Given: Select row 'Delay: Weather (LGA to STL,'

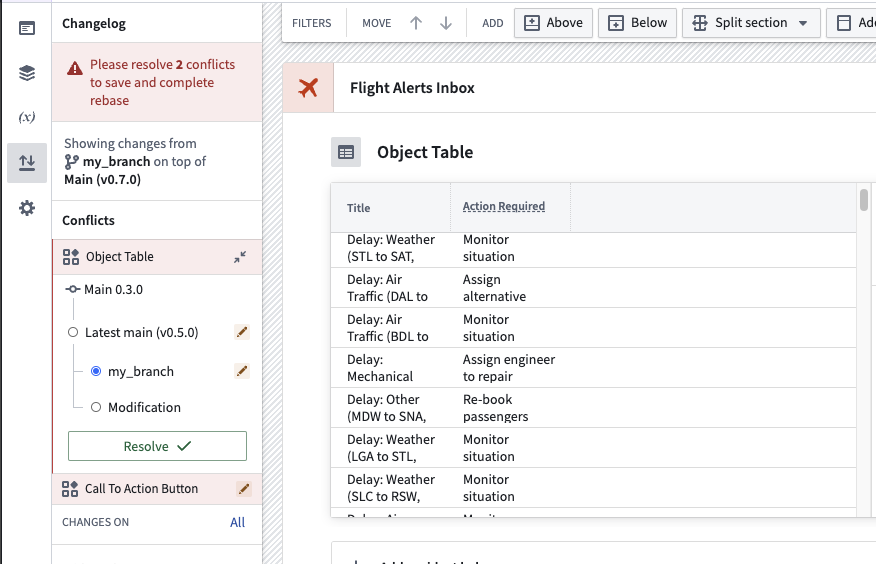Looking at the screenshot, I should (593, 448).
